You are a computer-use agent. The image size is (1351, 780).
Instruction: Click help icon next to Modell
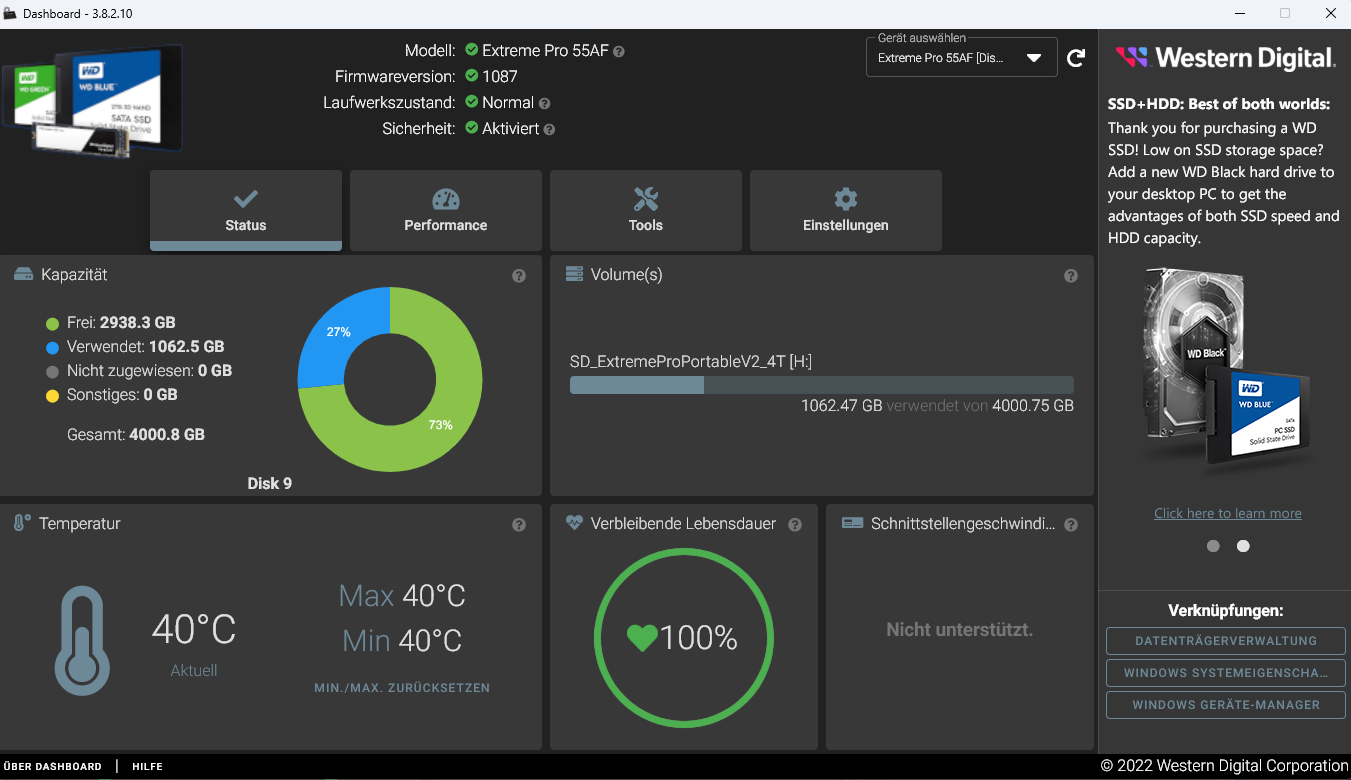[x=619, y=51]
